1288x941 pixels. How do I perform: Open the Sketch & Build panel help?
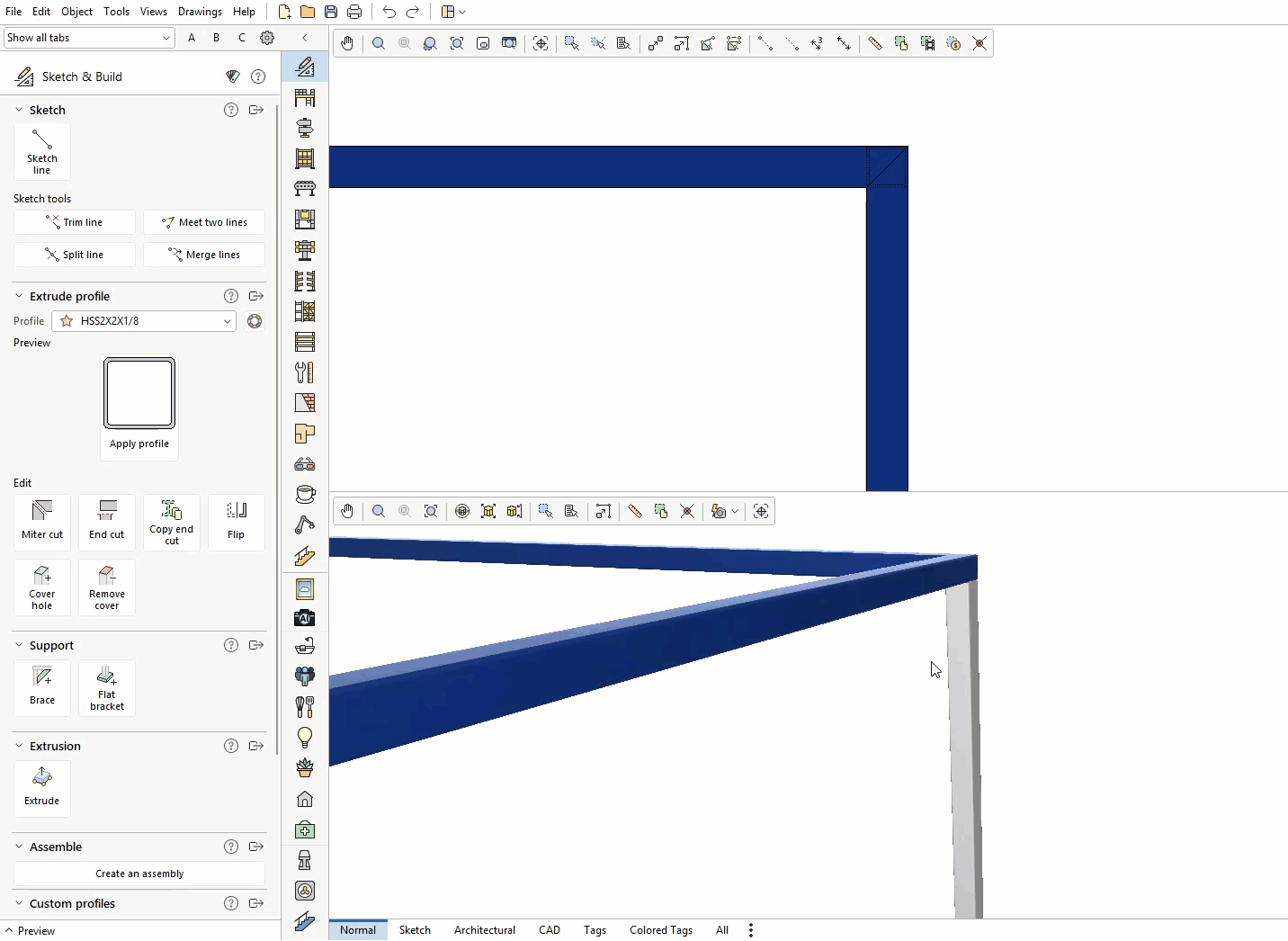(x=258, y=76)
